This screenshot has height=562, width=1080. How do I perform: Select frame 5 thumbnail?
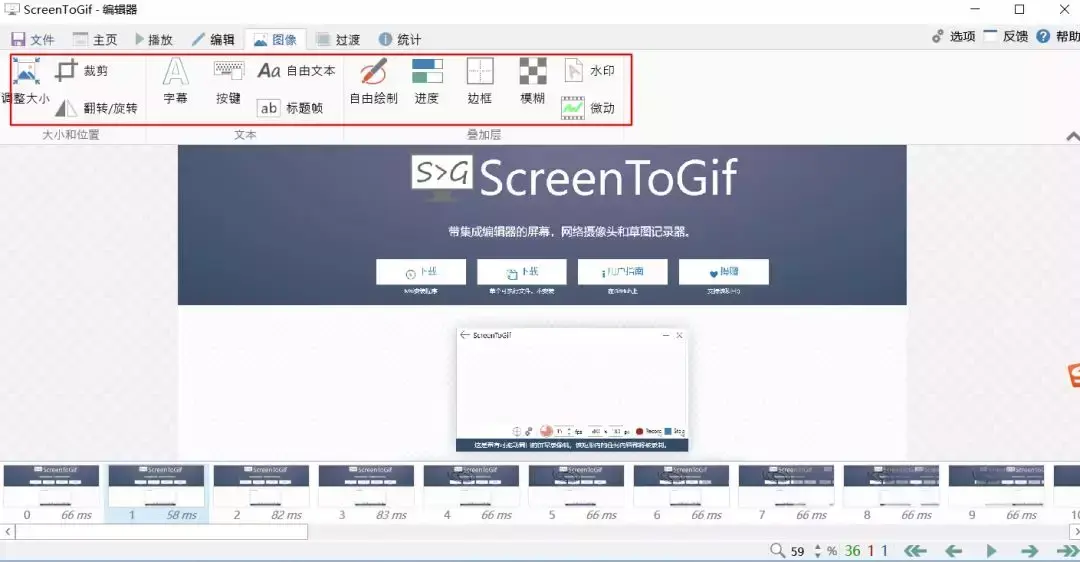[x=577, y=493]
